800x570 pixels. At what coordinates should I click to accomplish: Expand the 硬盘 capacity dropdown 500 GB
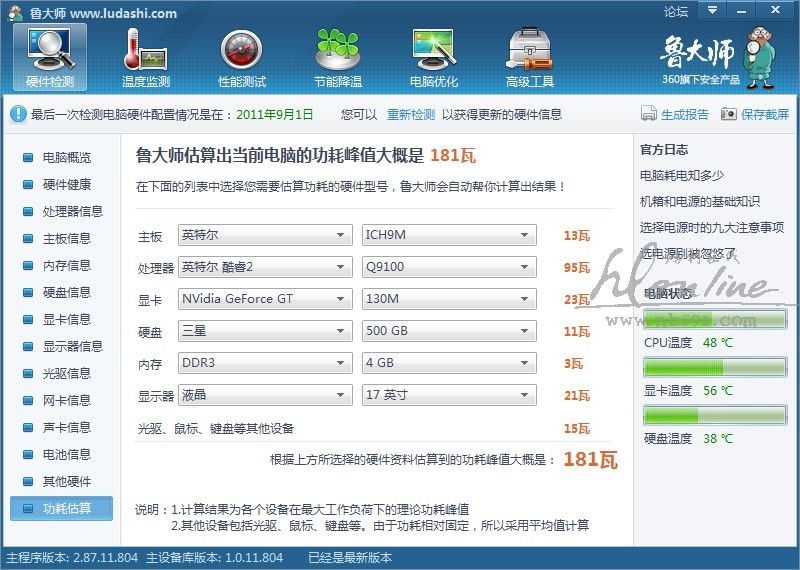point(449,331)
